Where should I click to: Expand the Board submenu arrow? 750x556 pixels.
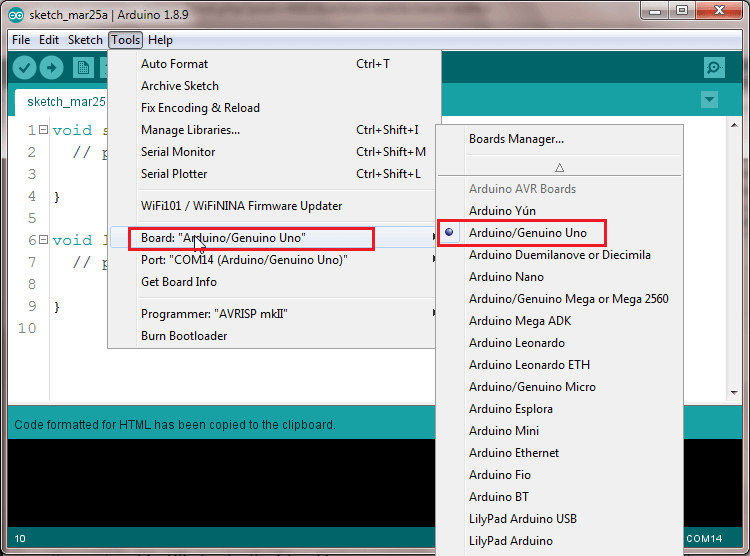(433, 237)
